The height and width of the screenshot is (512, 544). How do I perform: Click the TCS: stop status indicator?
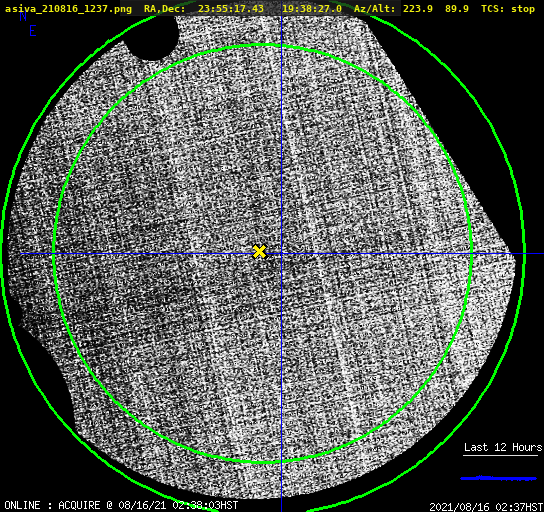coord(508,9)
